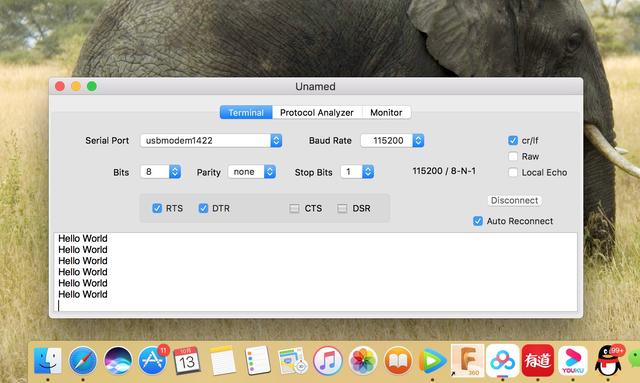Image resolution: width=640 pixels, height=383 pixels.
Task: Open Baidu Netdisk cloud icon in dock
Action: coord(502,361)
